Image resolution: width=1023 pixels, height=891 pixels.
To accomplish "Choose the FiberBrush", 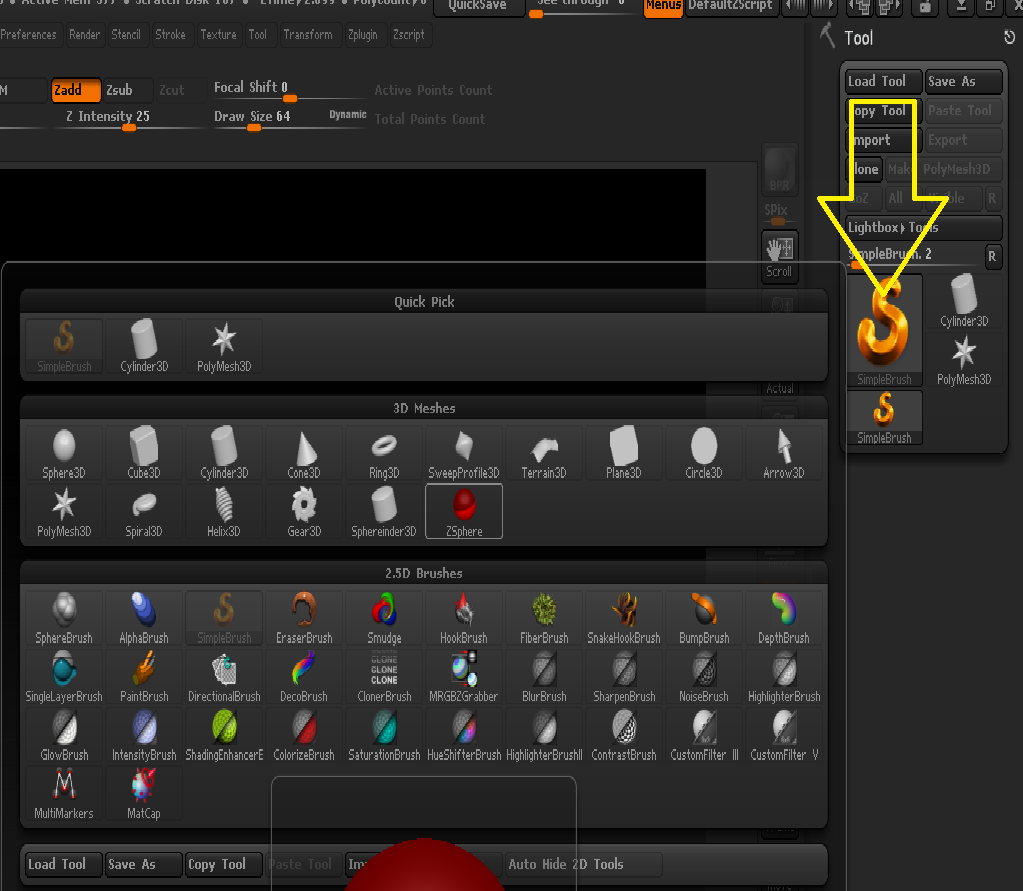I will click(x=544, y=618).
